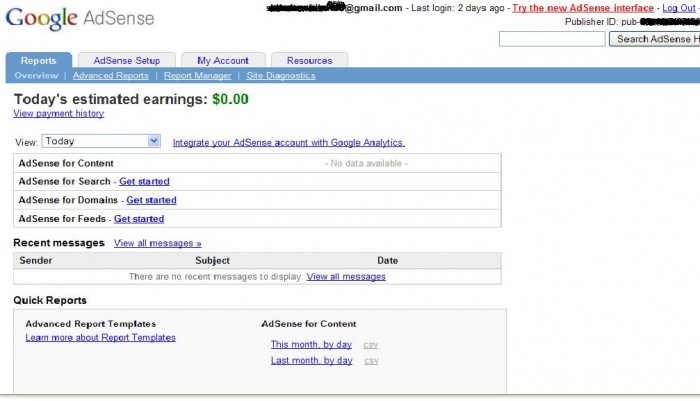Click the Advanced Report Templates heading
The height and width of the screenshot is (401, 700).
click(91, 324)
